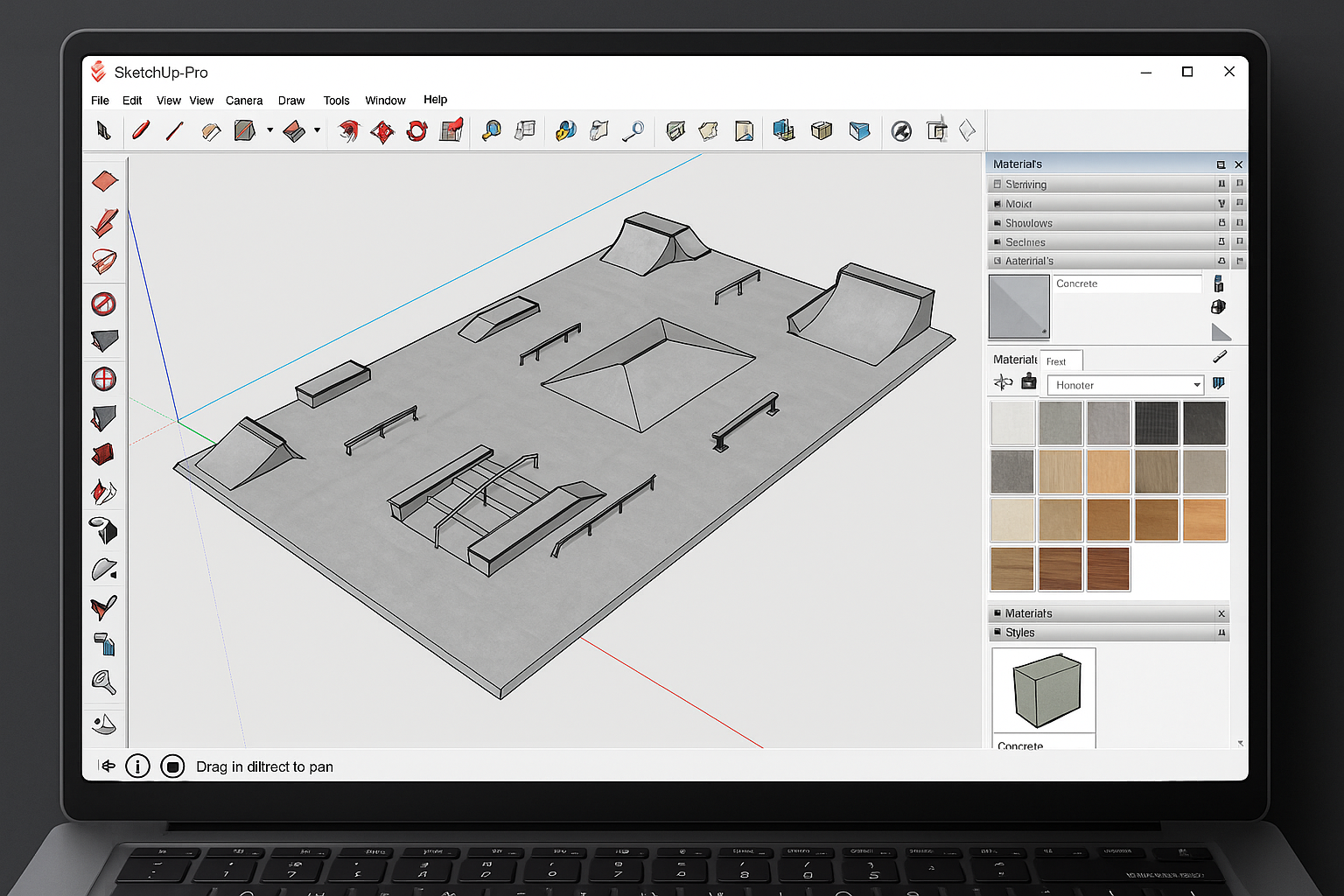Screen dimensions: 1344x896
Task: Pick the red pencil tool in top toolbar
Action: pyautogui.click(x=140, y=130)
